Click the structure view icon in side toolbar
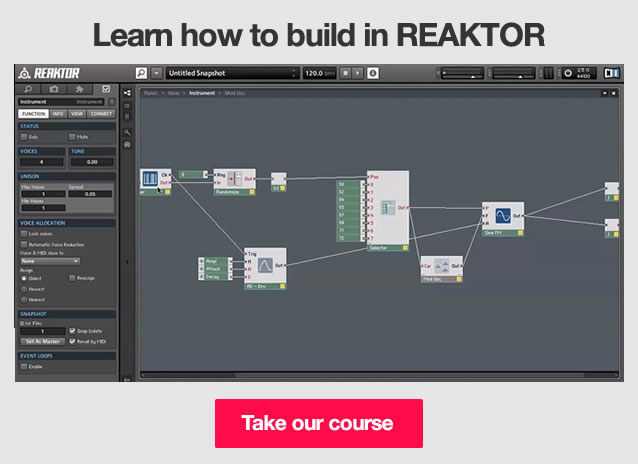Image resolution: width=638 pixels, height=464 pixels. pos(127,93)
